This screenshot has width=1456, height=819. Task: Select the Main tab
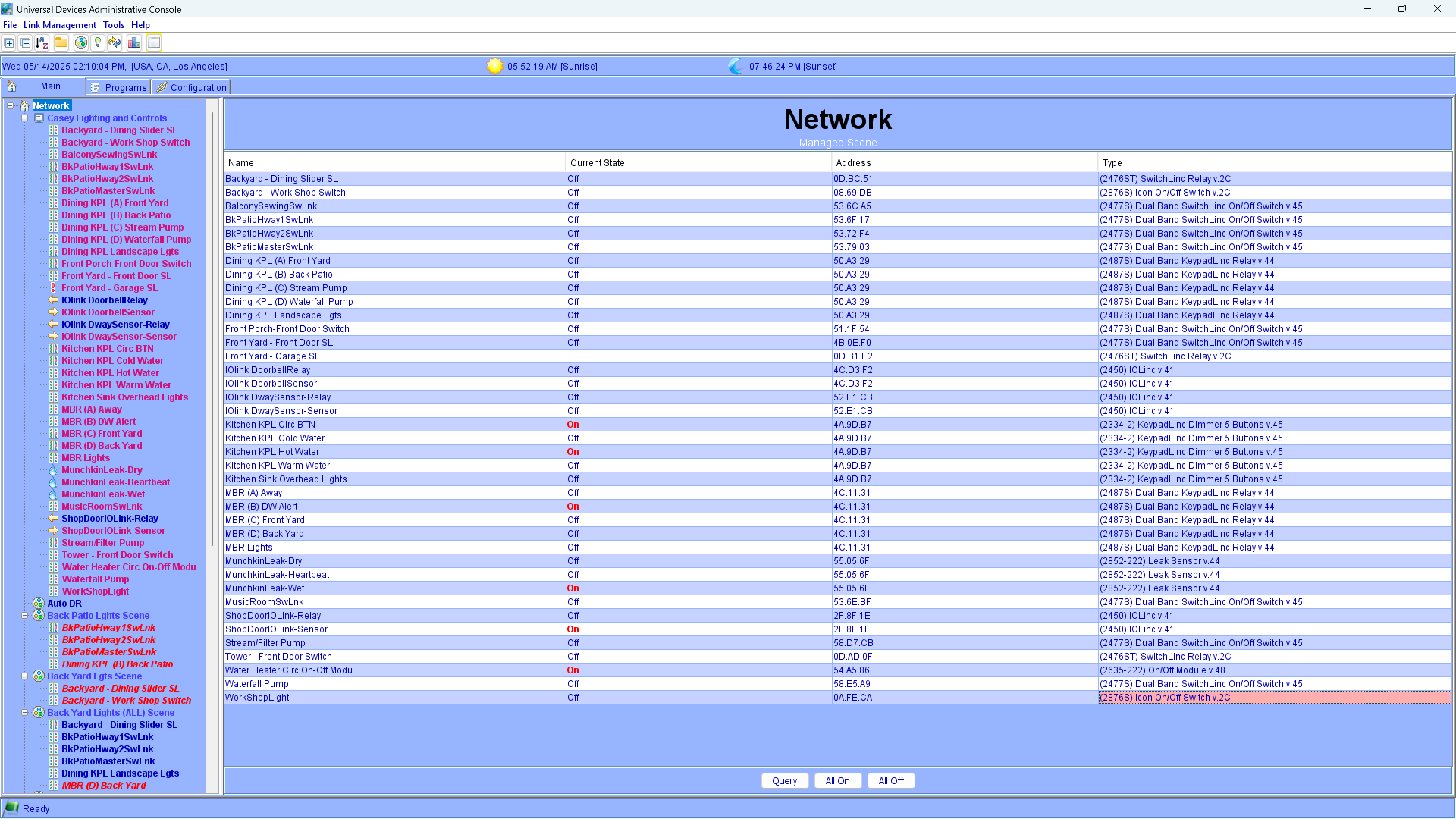[x=43, y=86]
